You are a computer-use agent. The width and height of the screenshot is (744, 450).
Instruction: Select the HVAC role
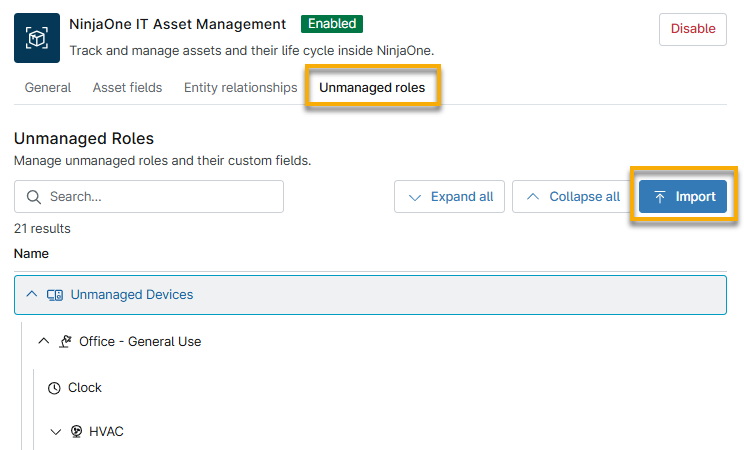[106, 431]
